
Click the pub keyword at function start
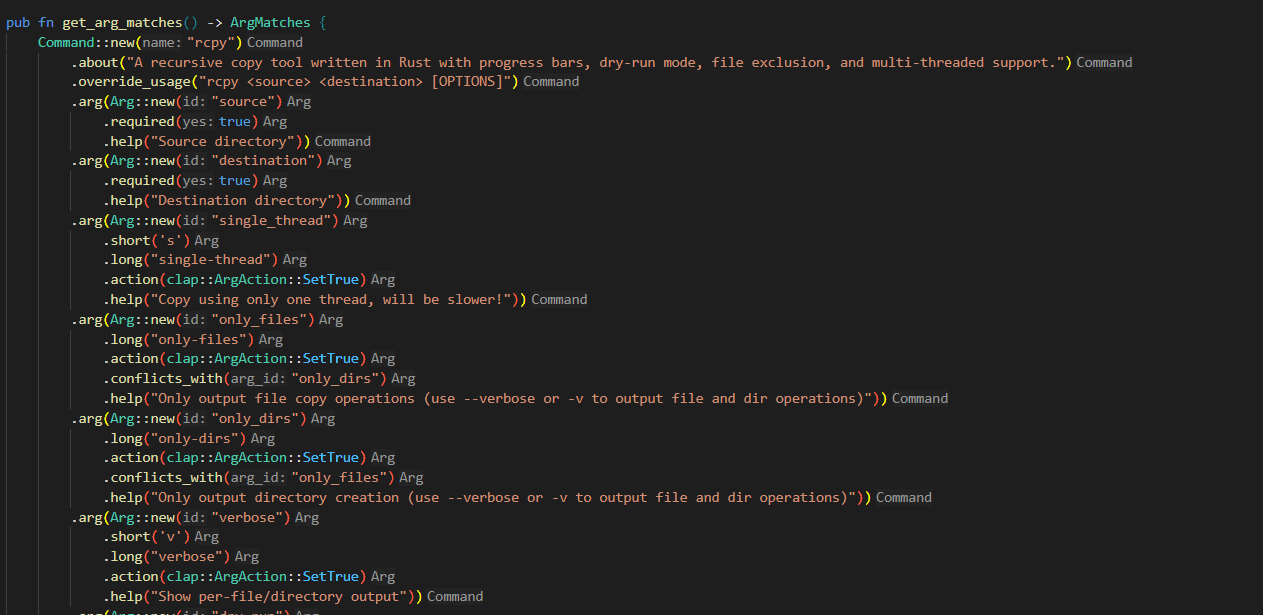(x=18, y=22)
